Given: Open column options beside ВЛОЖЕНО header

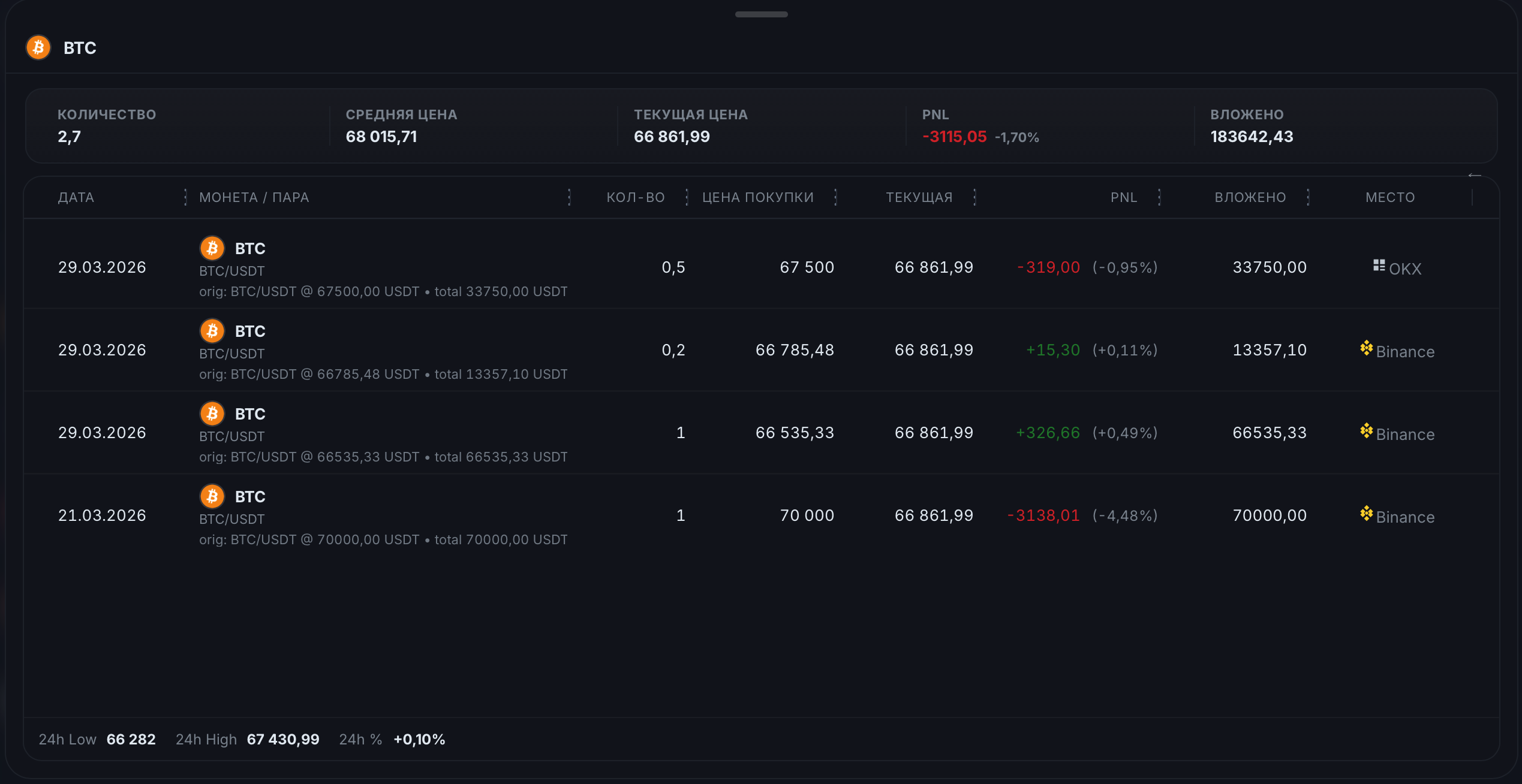Looking at the screenshot, I should 1308,197.
